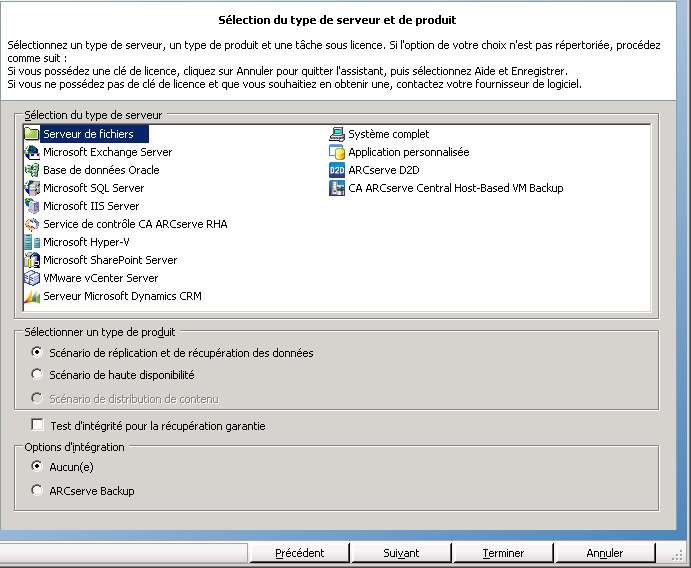Cancel the wizard with Annuler
Image resolution: width=691 pixels, height=568 pixels.
tap(605, 553)
